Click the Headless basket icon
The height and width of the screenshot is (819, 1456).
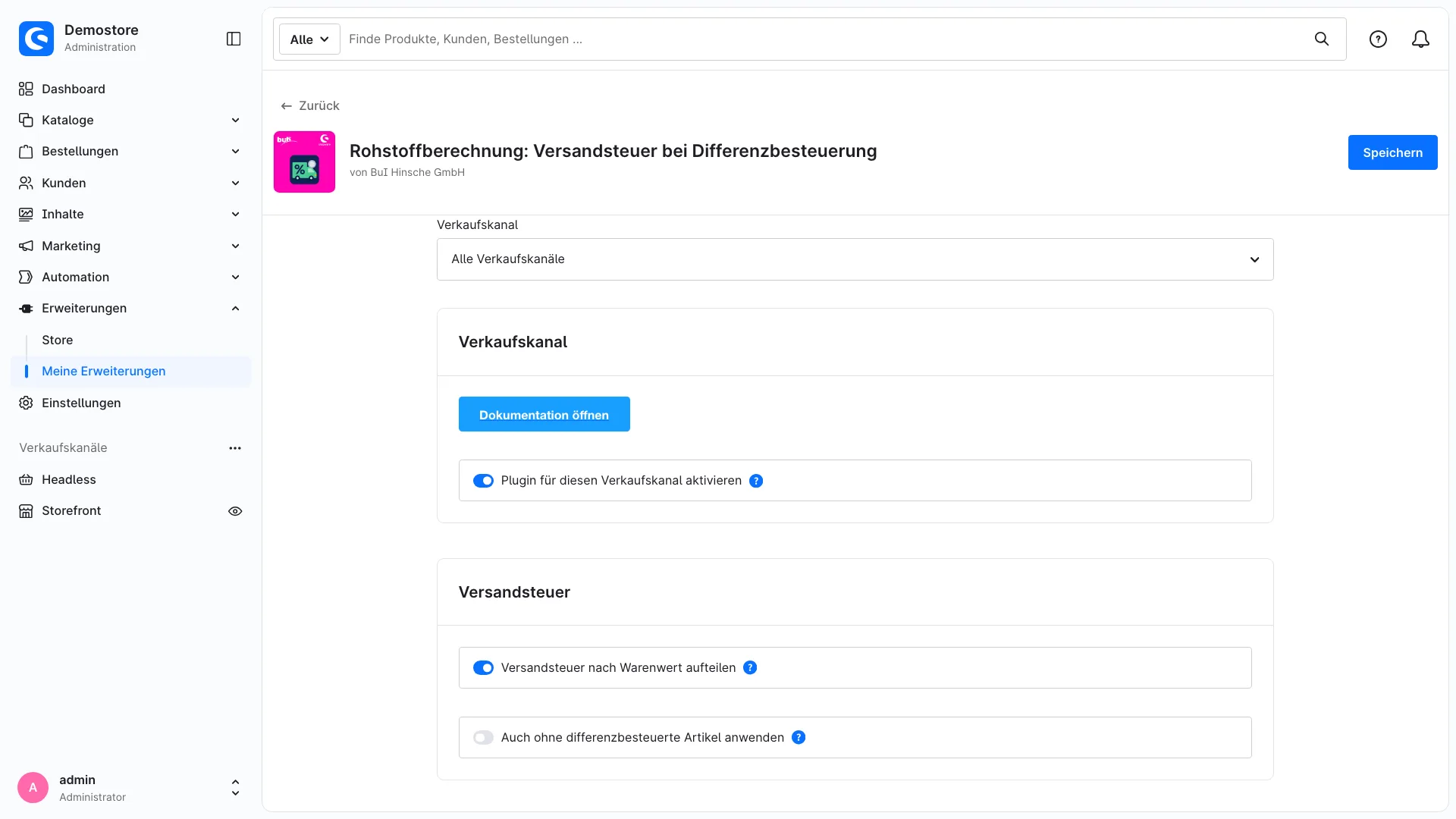tap(26, 479)
